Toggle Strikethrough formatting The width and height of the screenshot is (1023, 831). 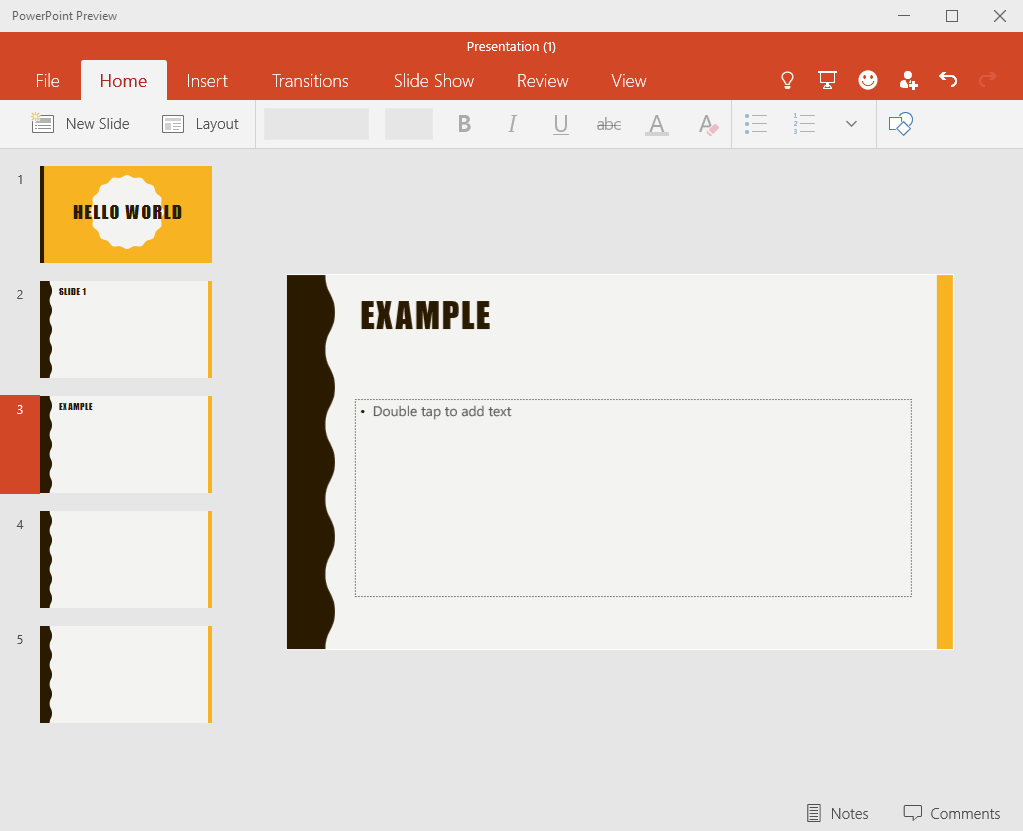[x=609, y=124]
